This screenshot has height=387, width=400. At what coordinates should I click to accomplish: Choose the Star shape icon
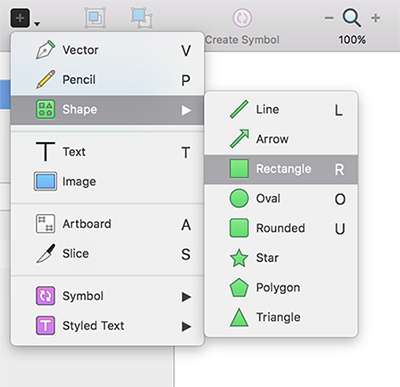click(239, 258)
